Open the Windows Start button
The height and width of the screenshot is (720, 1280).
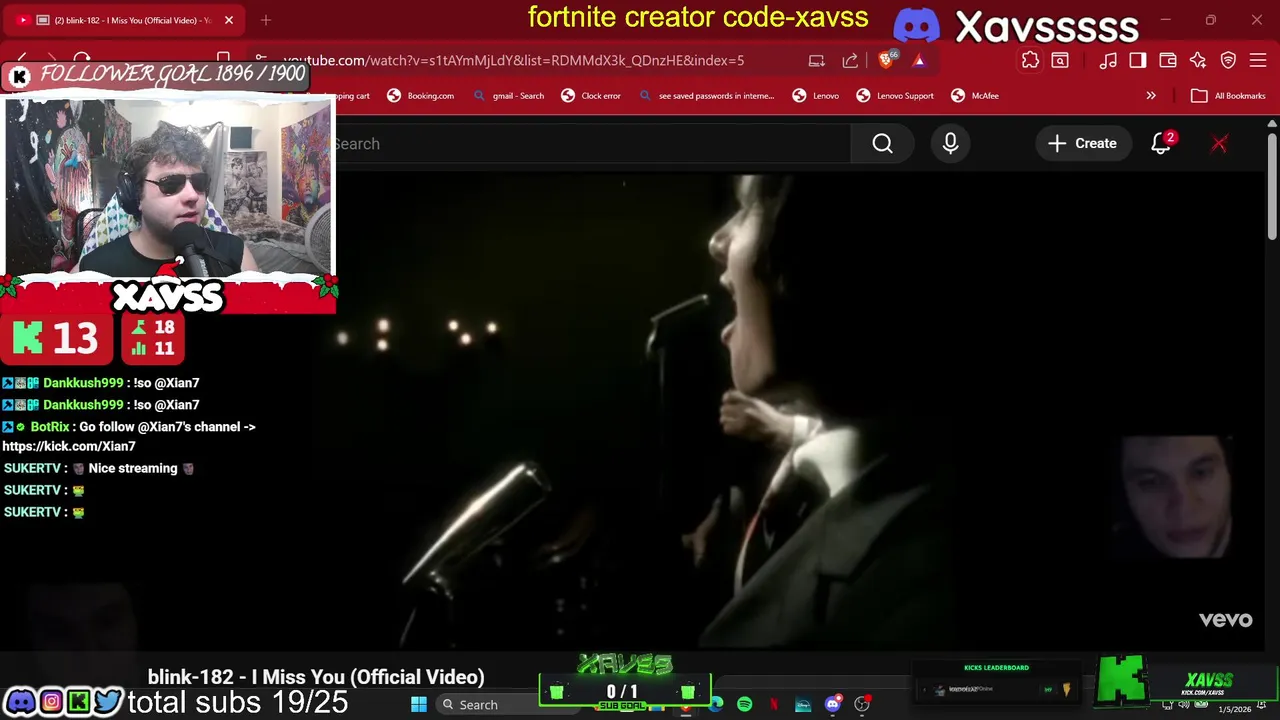tap(419, 705)
